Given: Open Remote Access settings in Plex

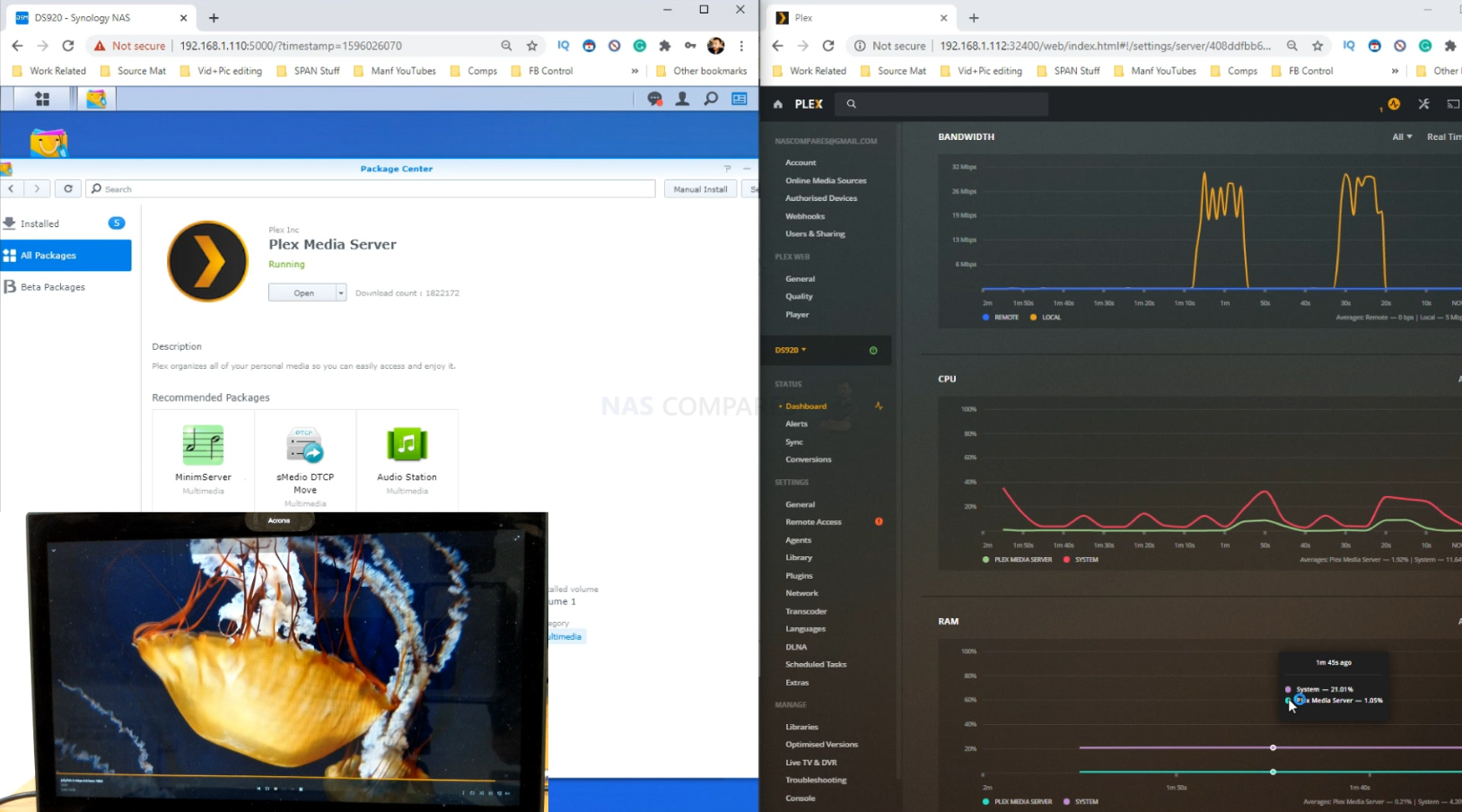Looking at the screenshot, I should (x=813, y=522).
